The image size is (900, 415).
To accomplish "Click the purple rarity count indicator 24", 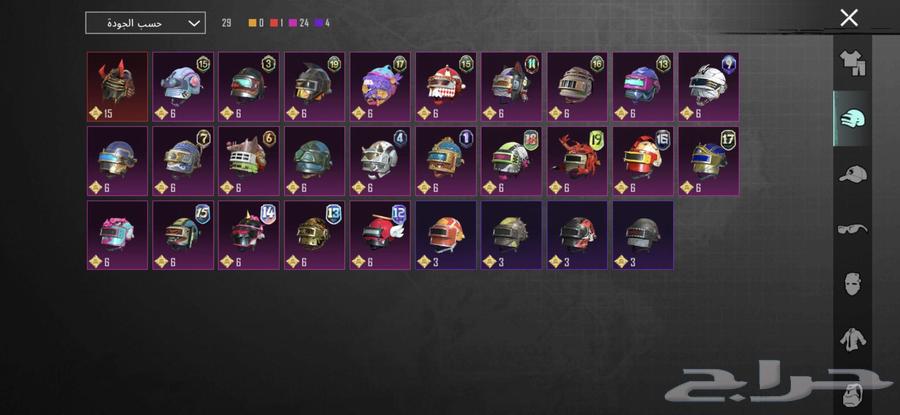I will [299, 24].
